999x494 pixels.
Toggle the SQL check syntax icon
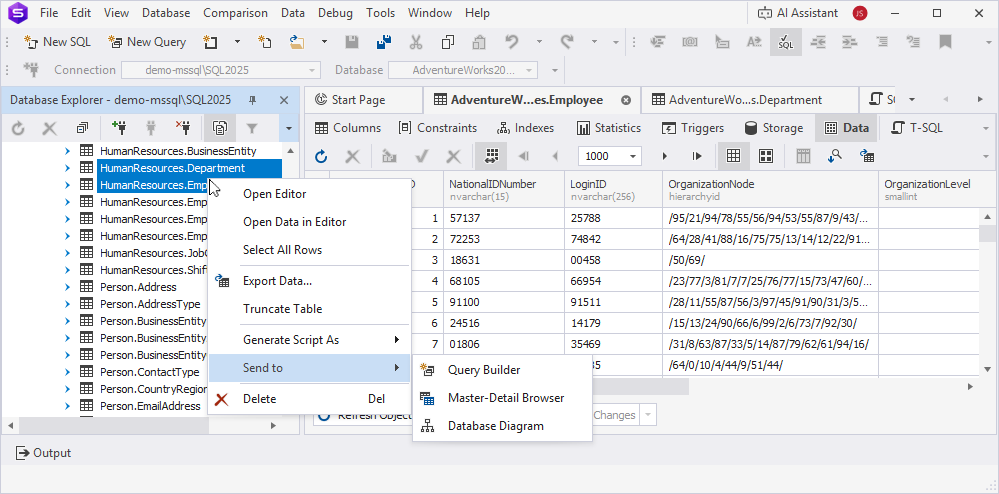click(x=786, y=42)
